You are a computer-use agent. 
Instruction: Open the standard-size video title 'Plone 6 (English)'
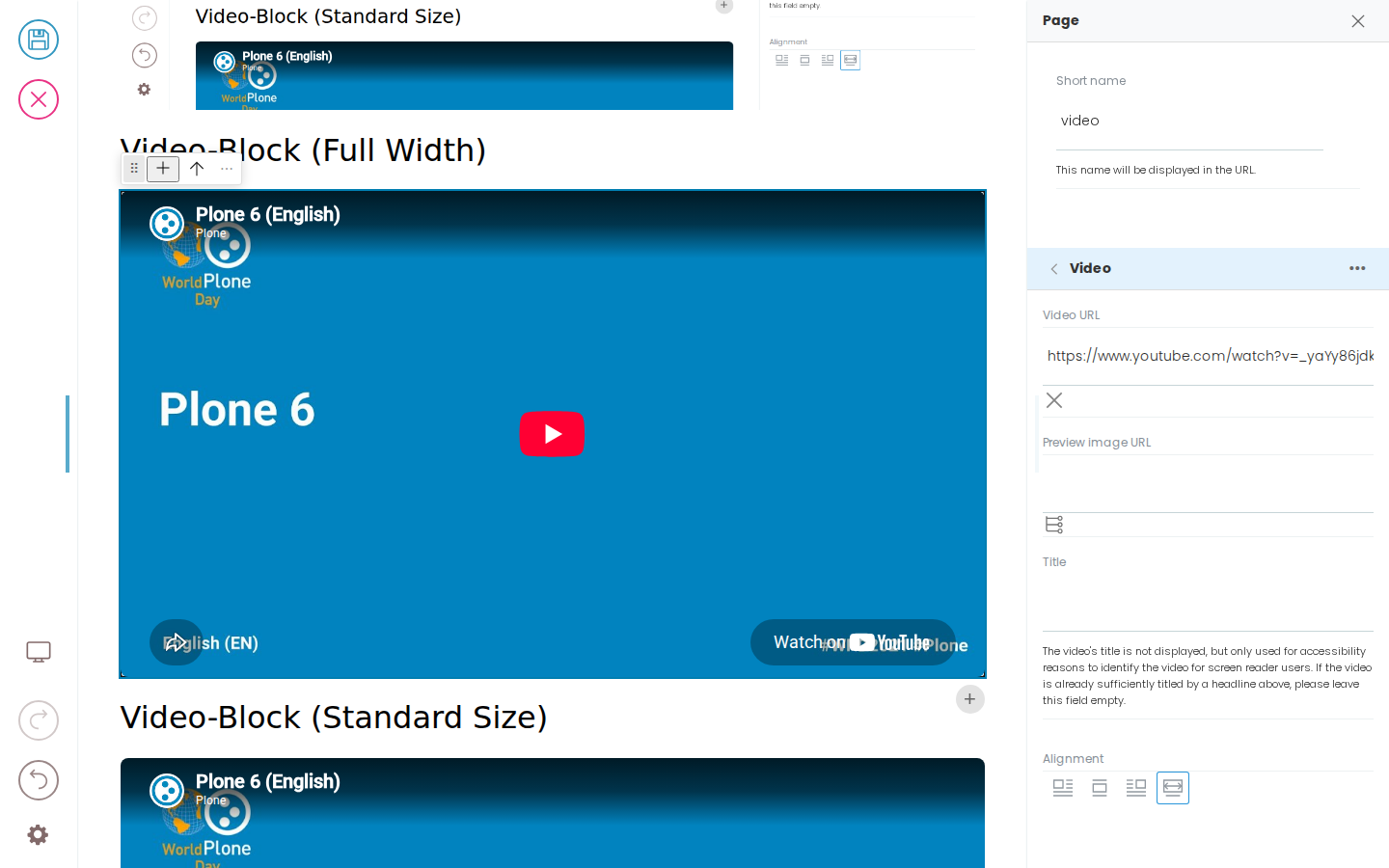[x=268, y=781]
